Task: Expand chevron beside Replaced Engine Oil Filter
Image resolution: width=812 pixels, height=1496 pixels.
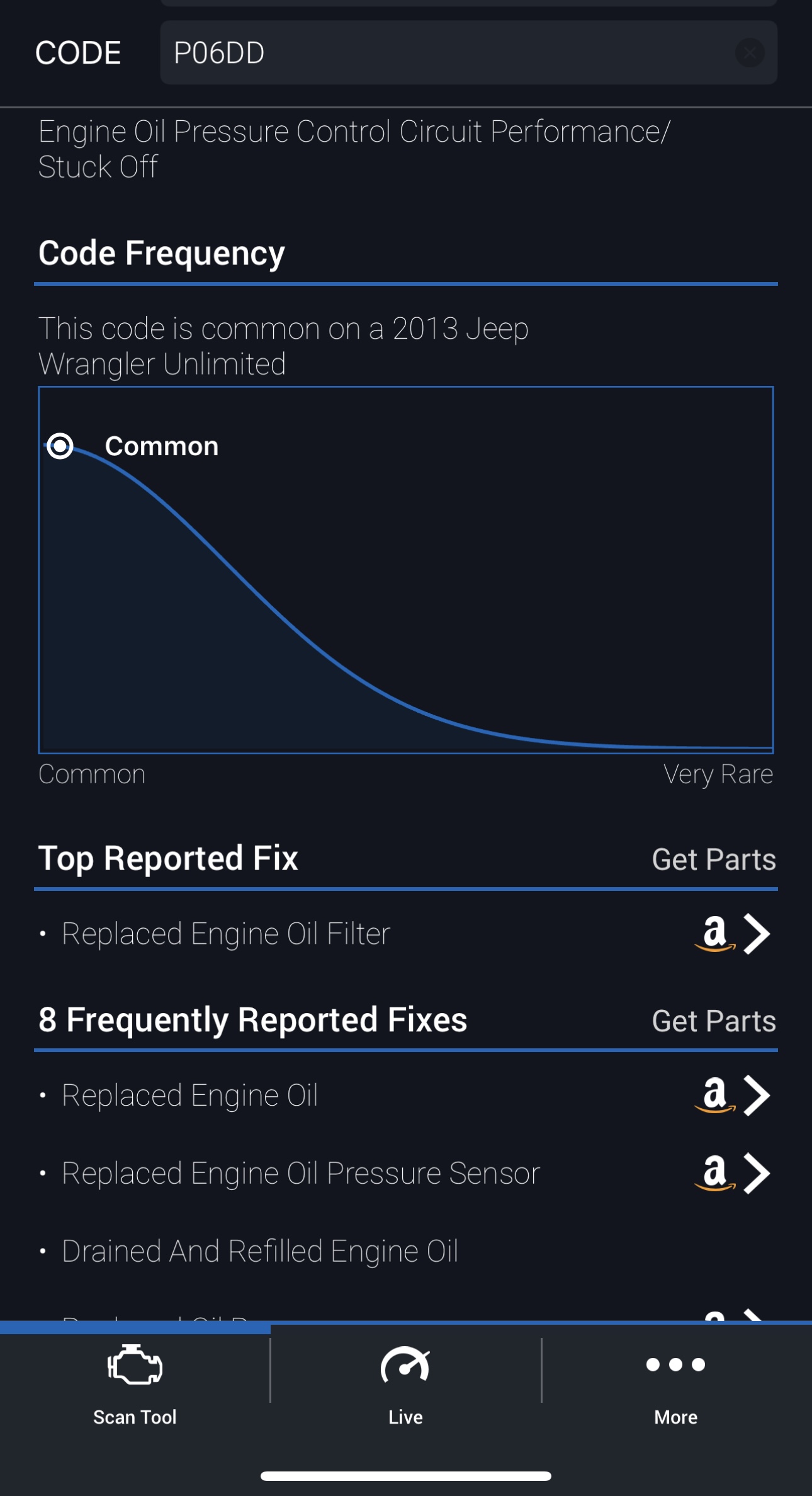Action: pos(757,934)
